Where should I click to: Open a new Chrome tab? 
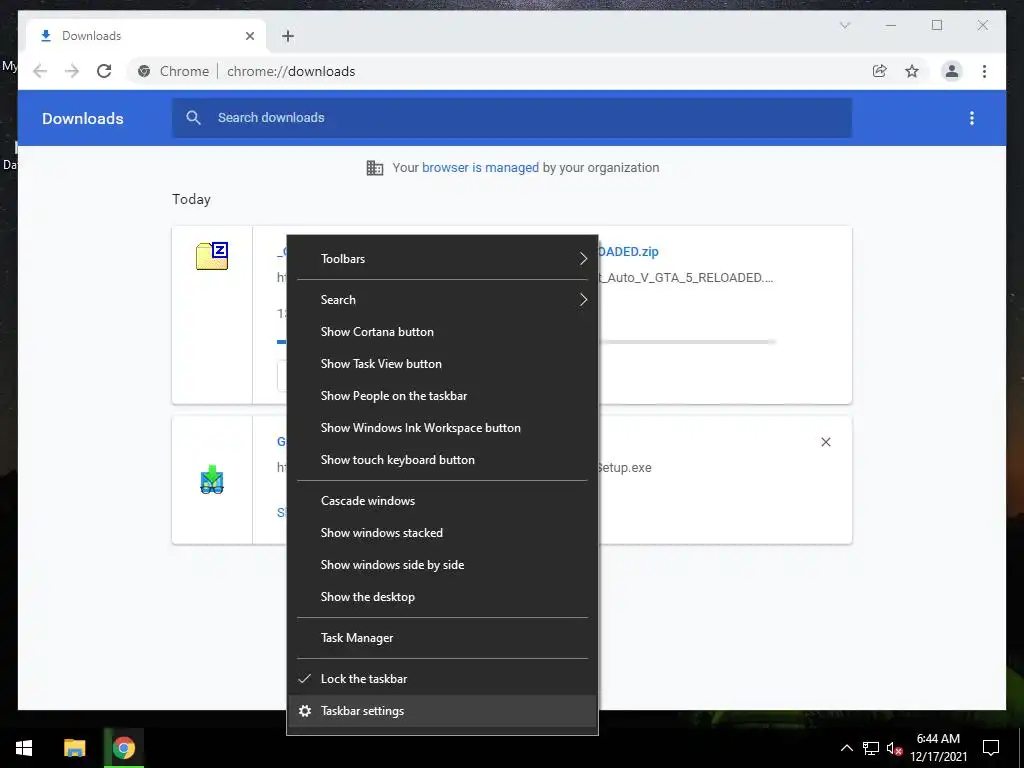[288, 36]
